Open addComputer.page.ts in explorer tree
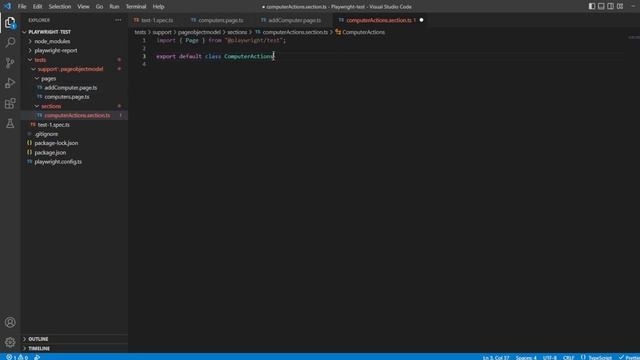Screen dimensions: 640x360 (71, 88)
